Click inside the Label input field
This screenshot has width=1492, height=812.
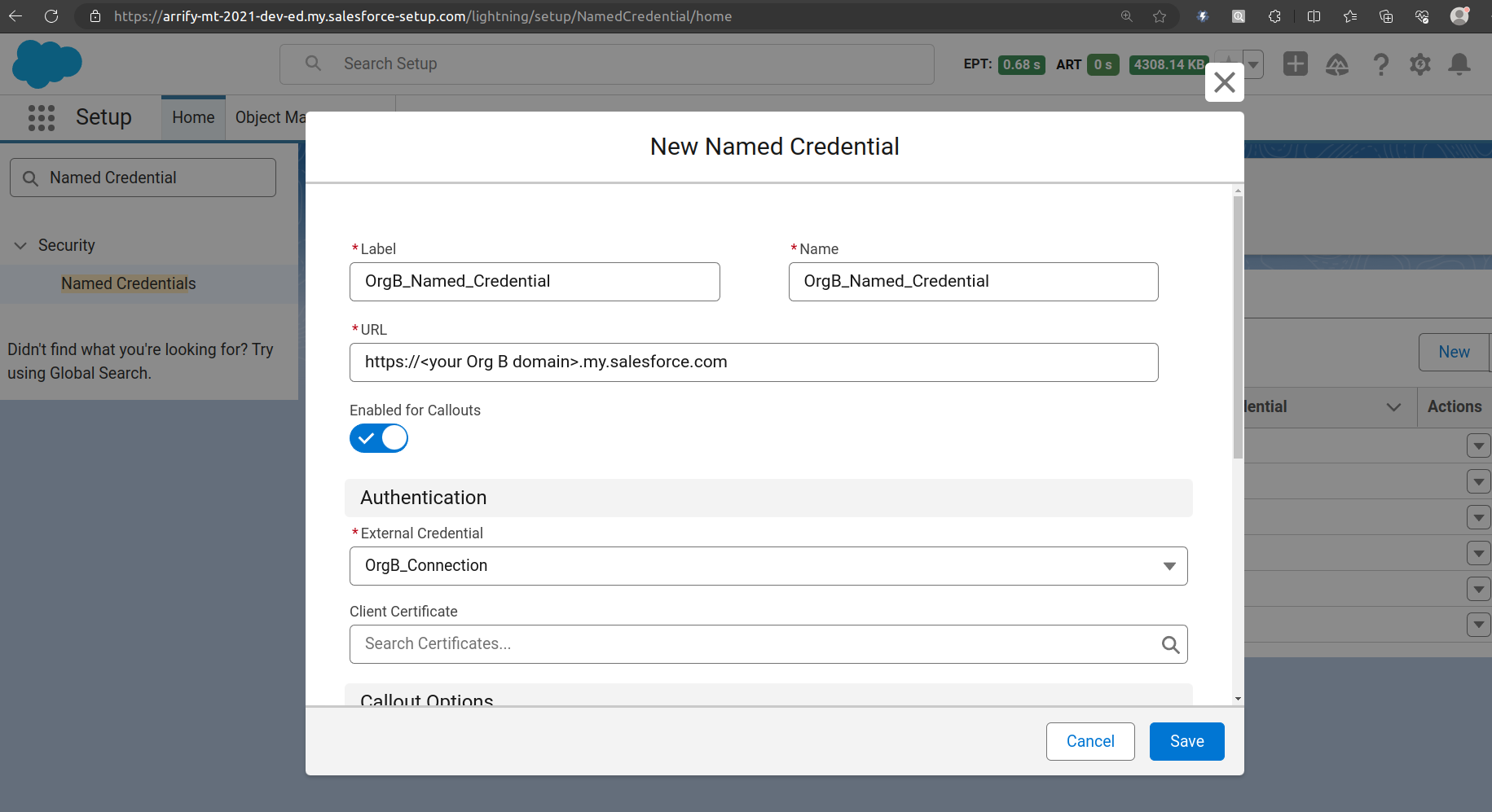(534, 281)
